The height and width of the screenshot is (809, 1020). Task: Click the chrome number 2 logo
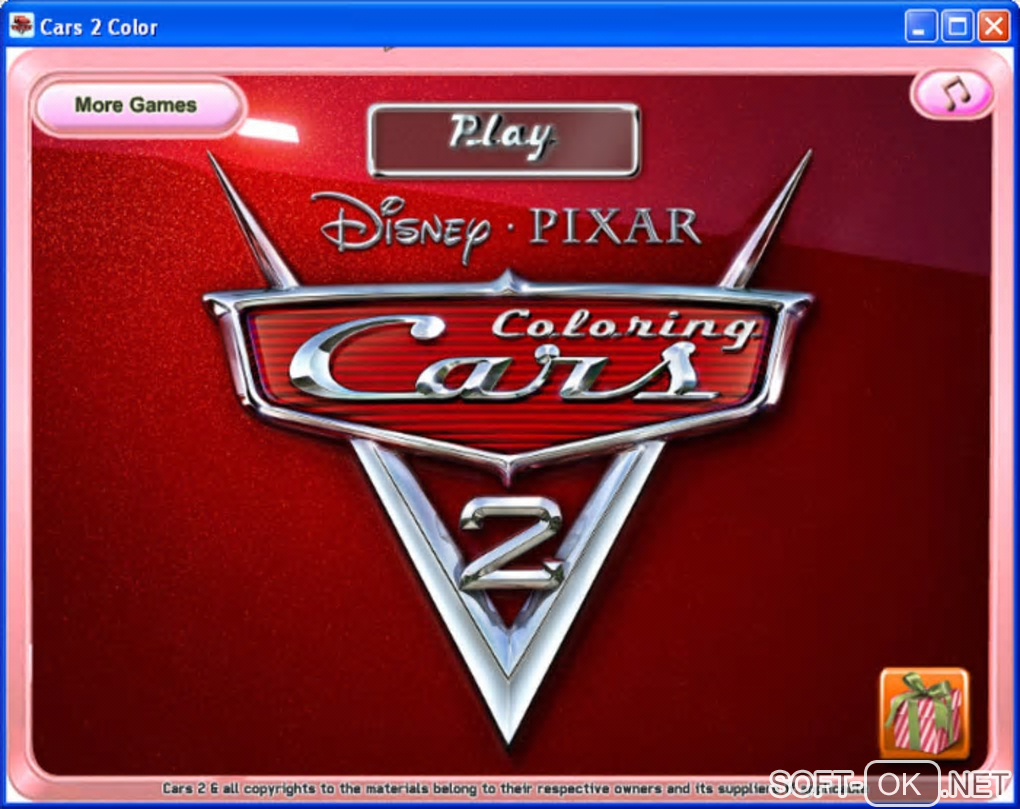pyautogui.click(x=511, y=544)
